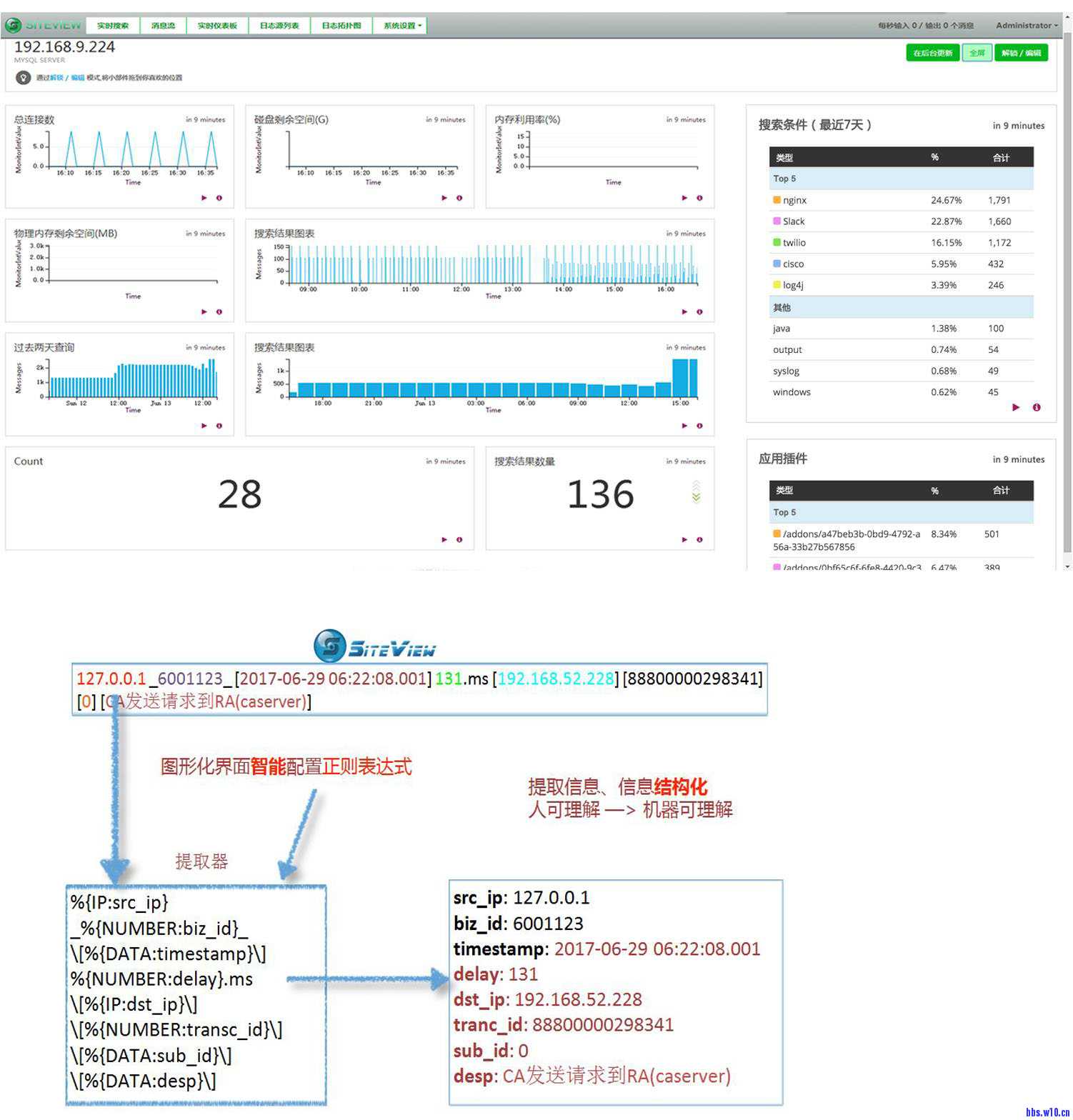1073x1120 pixels.
Task: Expand the Administrator user dropdown
Action: click(x=1027, y=26)
